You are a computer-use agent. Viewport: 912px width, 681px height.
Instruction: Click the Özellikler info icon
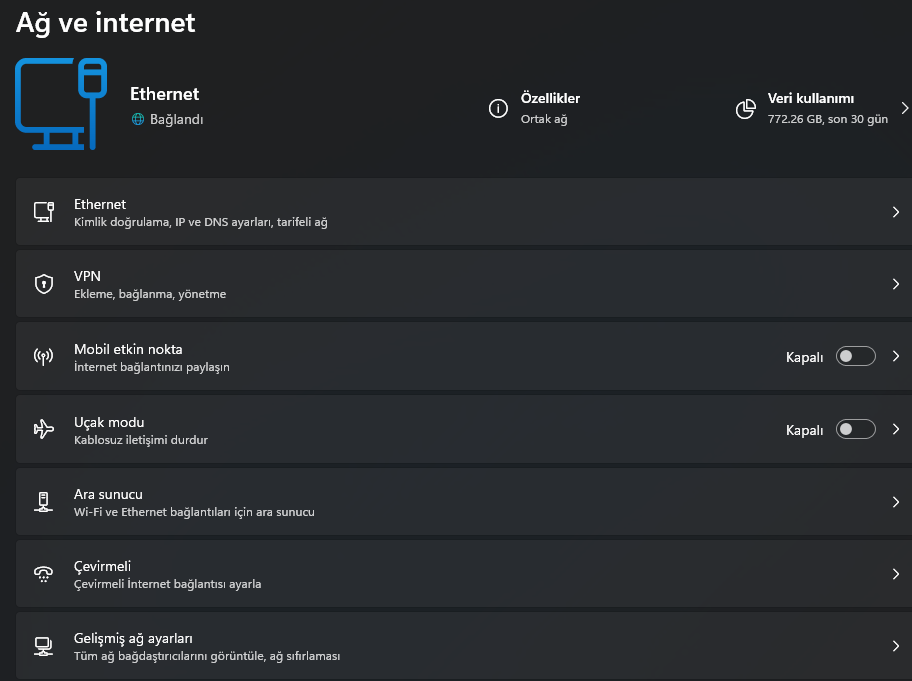click(498, 108)
